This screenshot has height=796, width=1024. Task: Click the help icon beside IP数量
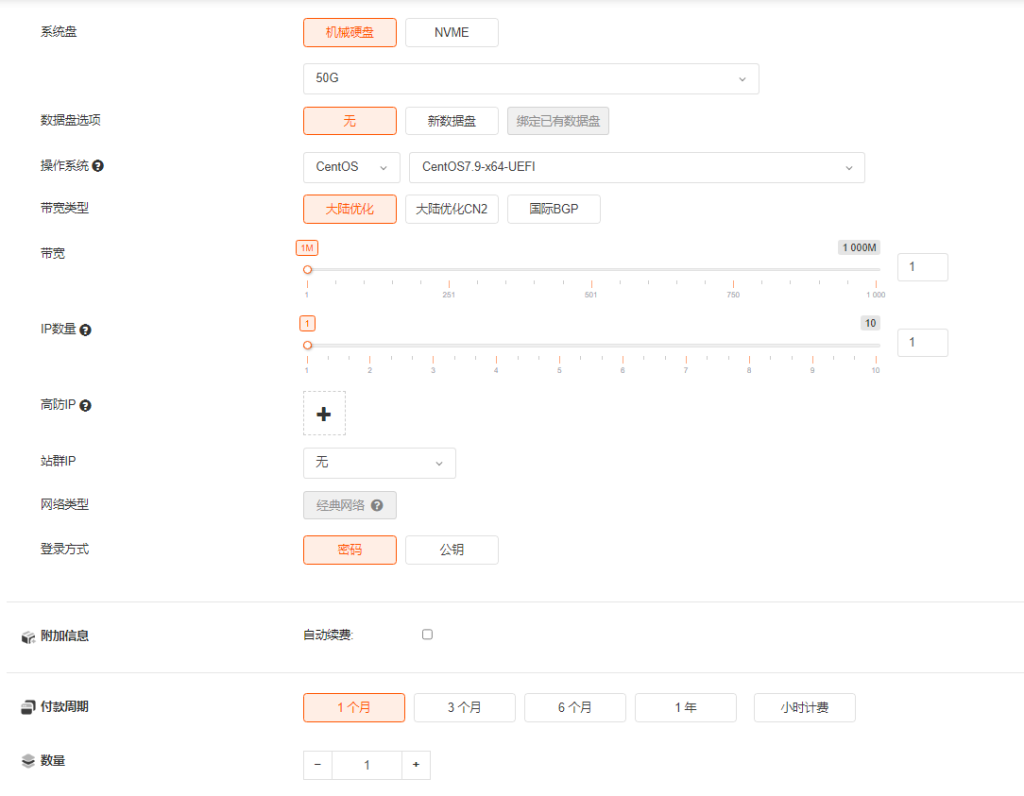(x=85, y=329)
